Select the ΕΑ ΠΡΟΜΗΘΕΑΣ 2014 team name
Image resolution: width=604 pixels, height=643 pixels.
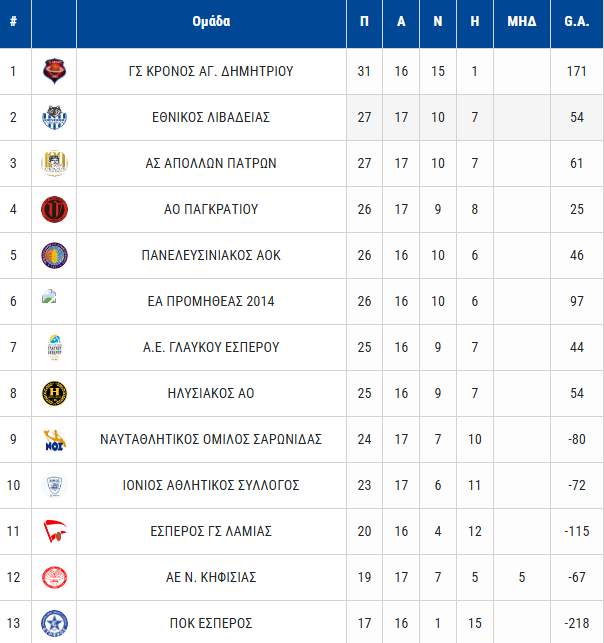click(x=211, y=301)
